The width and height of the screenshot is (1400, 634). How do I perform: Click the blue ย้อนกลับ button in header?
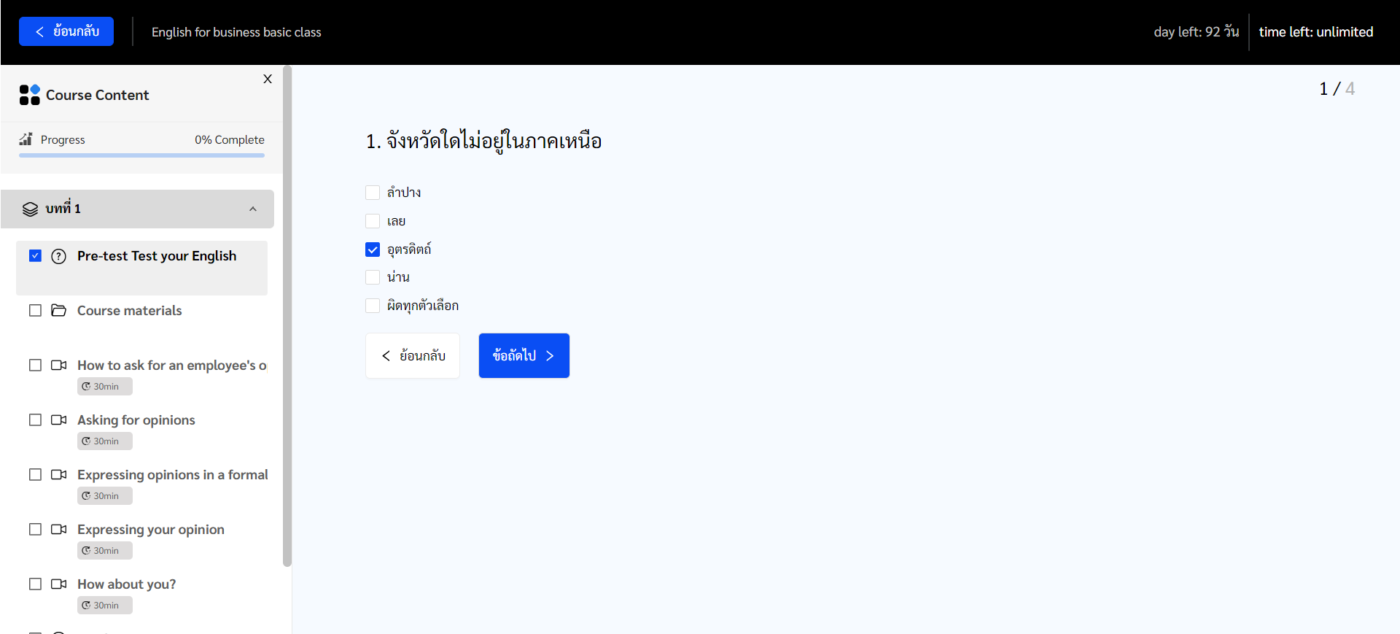click(x=66, y=32)
